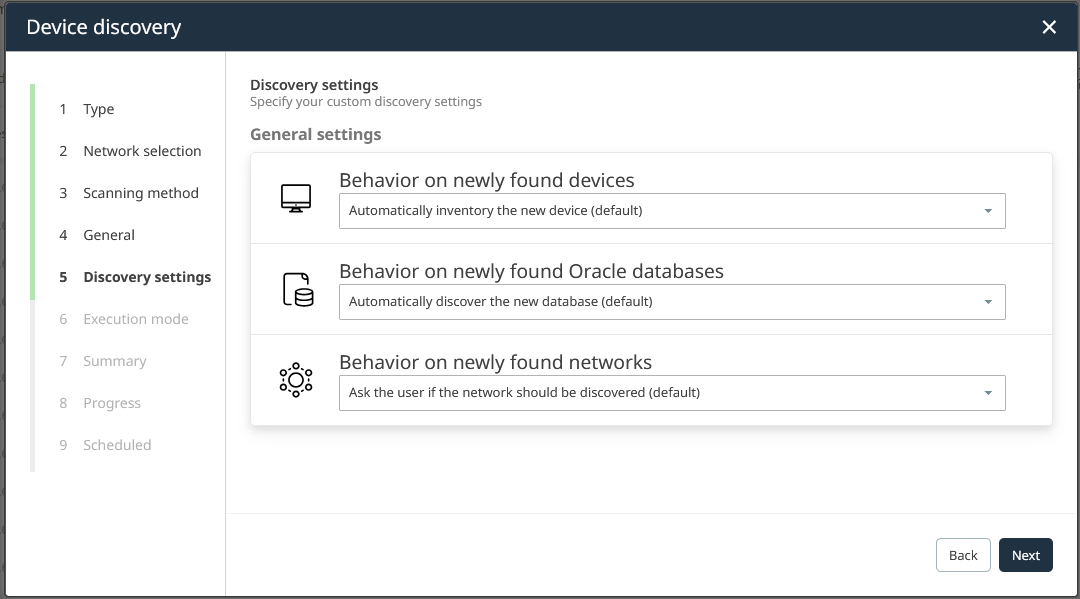This screenshot has width=1080, height=599.
Task: Click the monitor icon for newly found devices
Action: (x=296, y=198)
